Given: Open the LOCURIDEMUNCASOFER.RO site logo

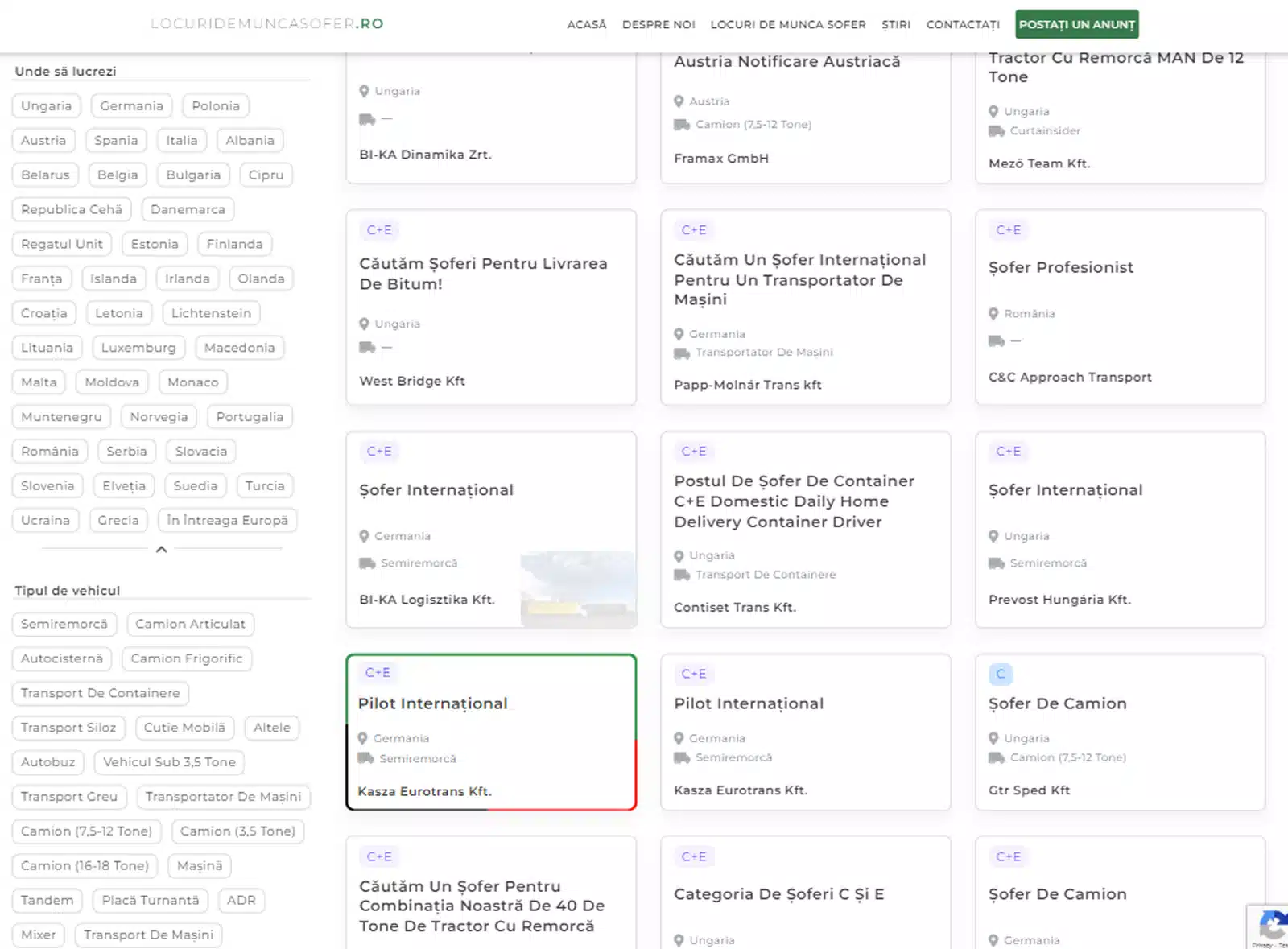Looking at the screenshot, I should pos(267,24).
